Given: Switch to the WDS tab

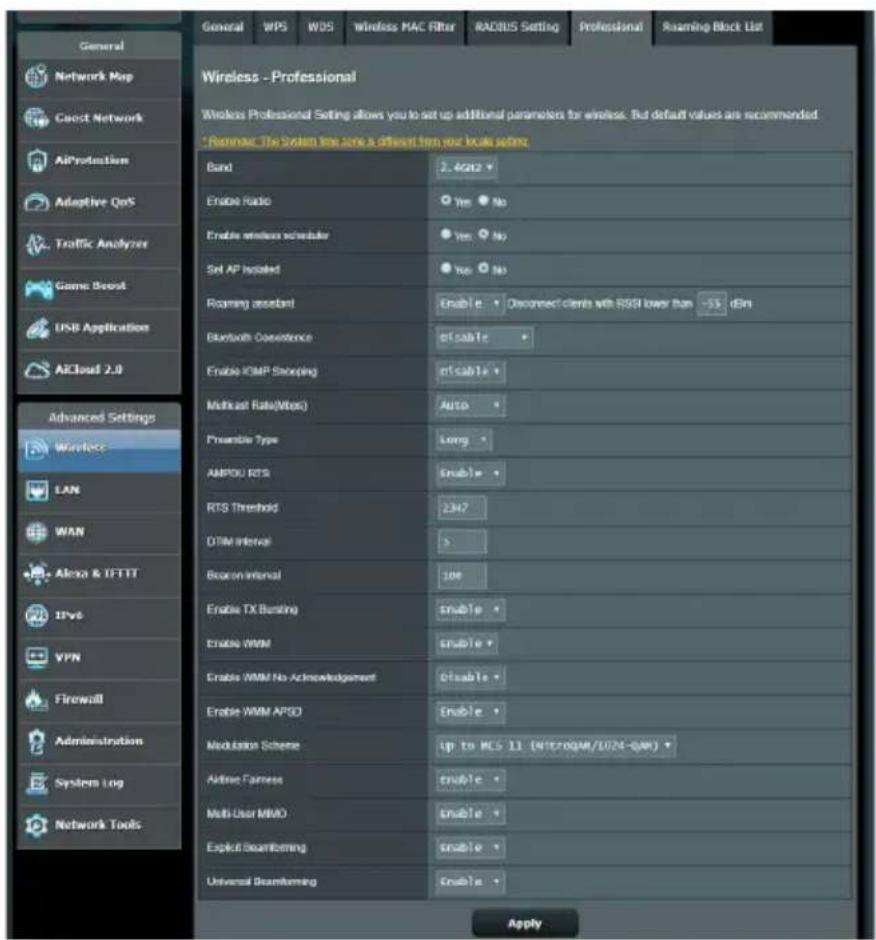Looking at the screenshot, I should tap(321, 28).
